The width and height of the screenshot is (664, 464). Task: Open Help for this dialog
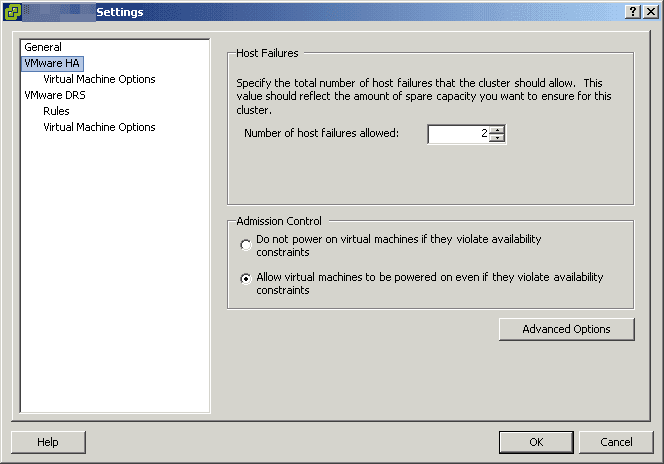click(48, 442)
